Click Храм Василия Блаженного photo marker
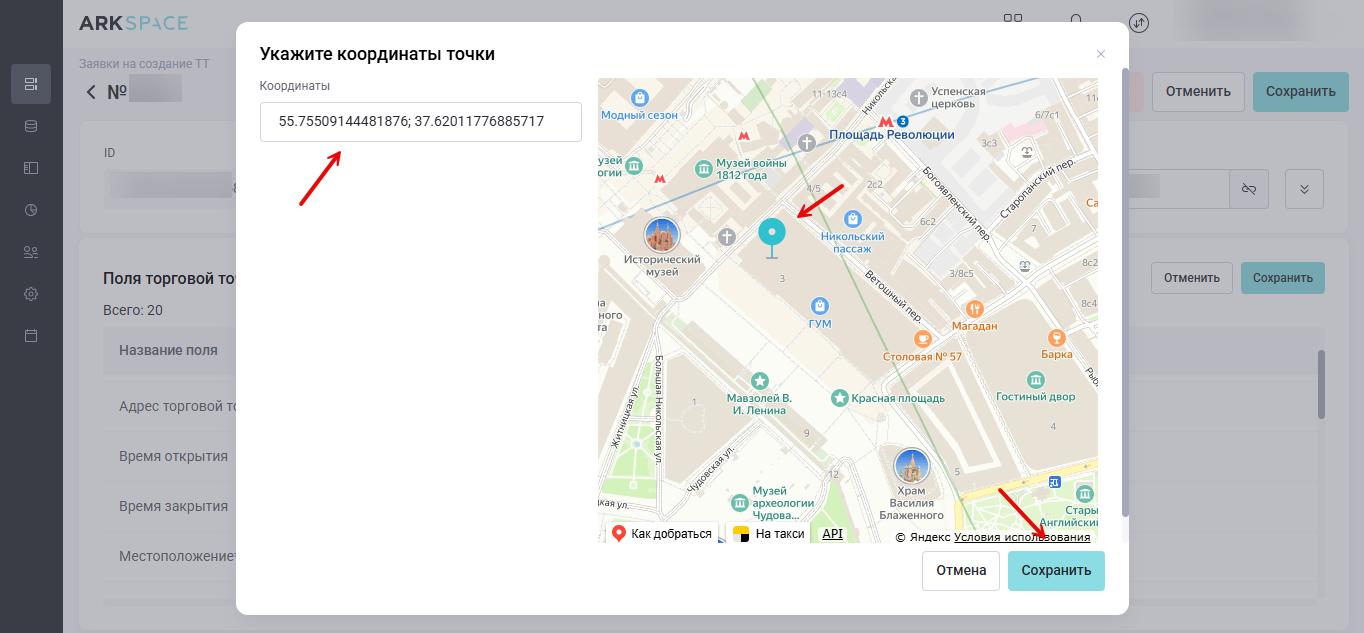The image size is (1364, 633). pos(910,466)
